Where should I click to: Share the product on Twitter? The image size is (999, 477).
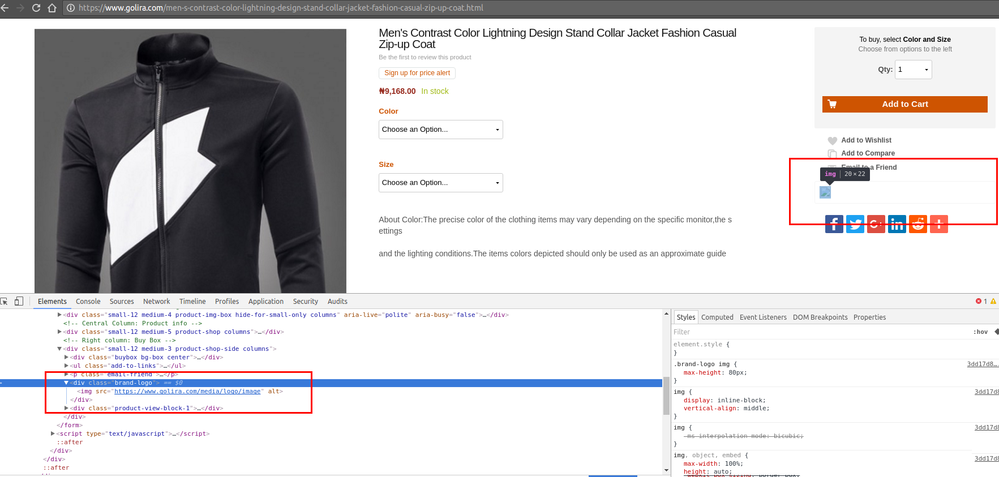tap(855, 224)
